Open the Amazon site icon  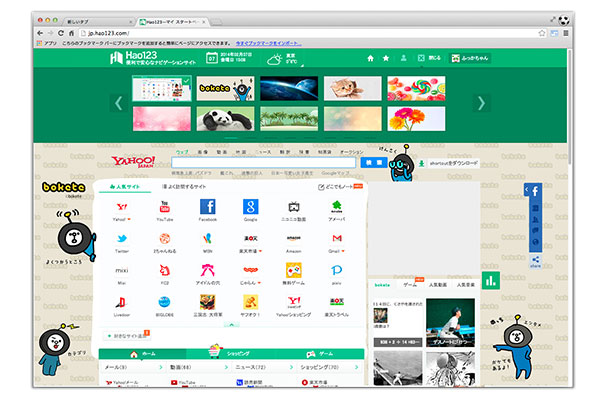coord(293,238)
